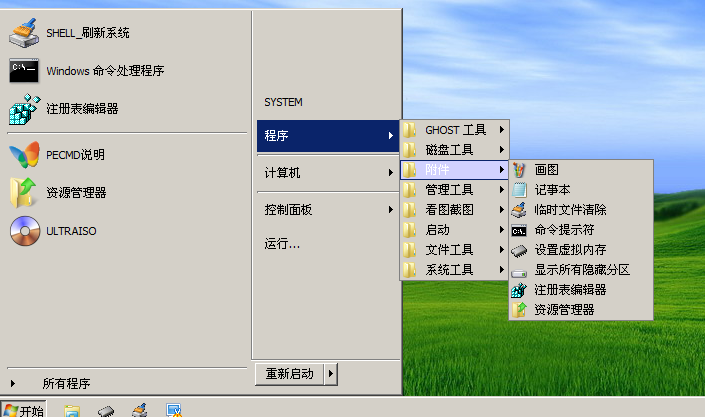This screenshot has width=705, height=417.
Task: Expand the 管理工具 submenu arrow
Action: pyautogui.click(x=502, y=189)
